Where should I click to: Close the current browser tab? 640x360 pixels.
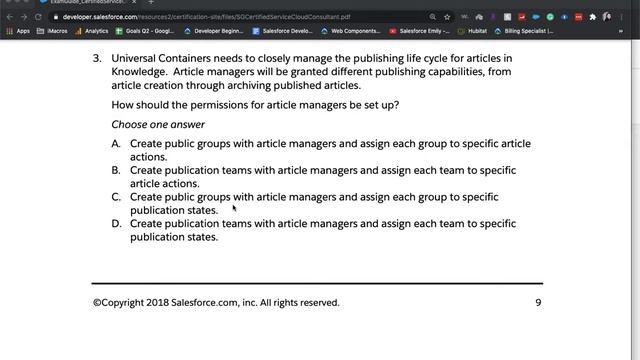pos(134,2)
